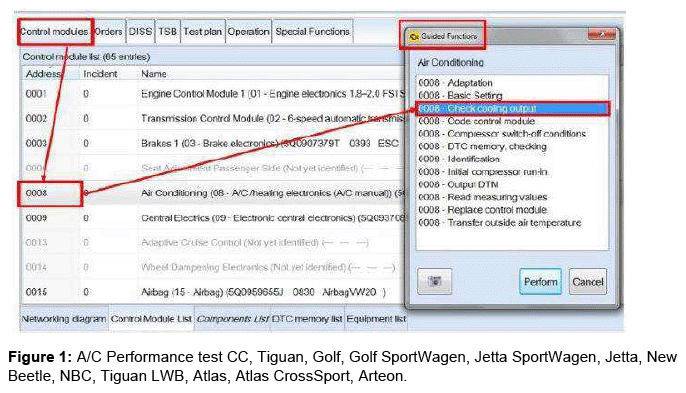Click address cell 0014
The height and width of the screenshot is (393, 686).
(x=36, y=267)
